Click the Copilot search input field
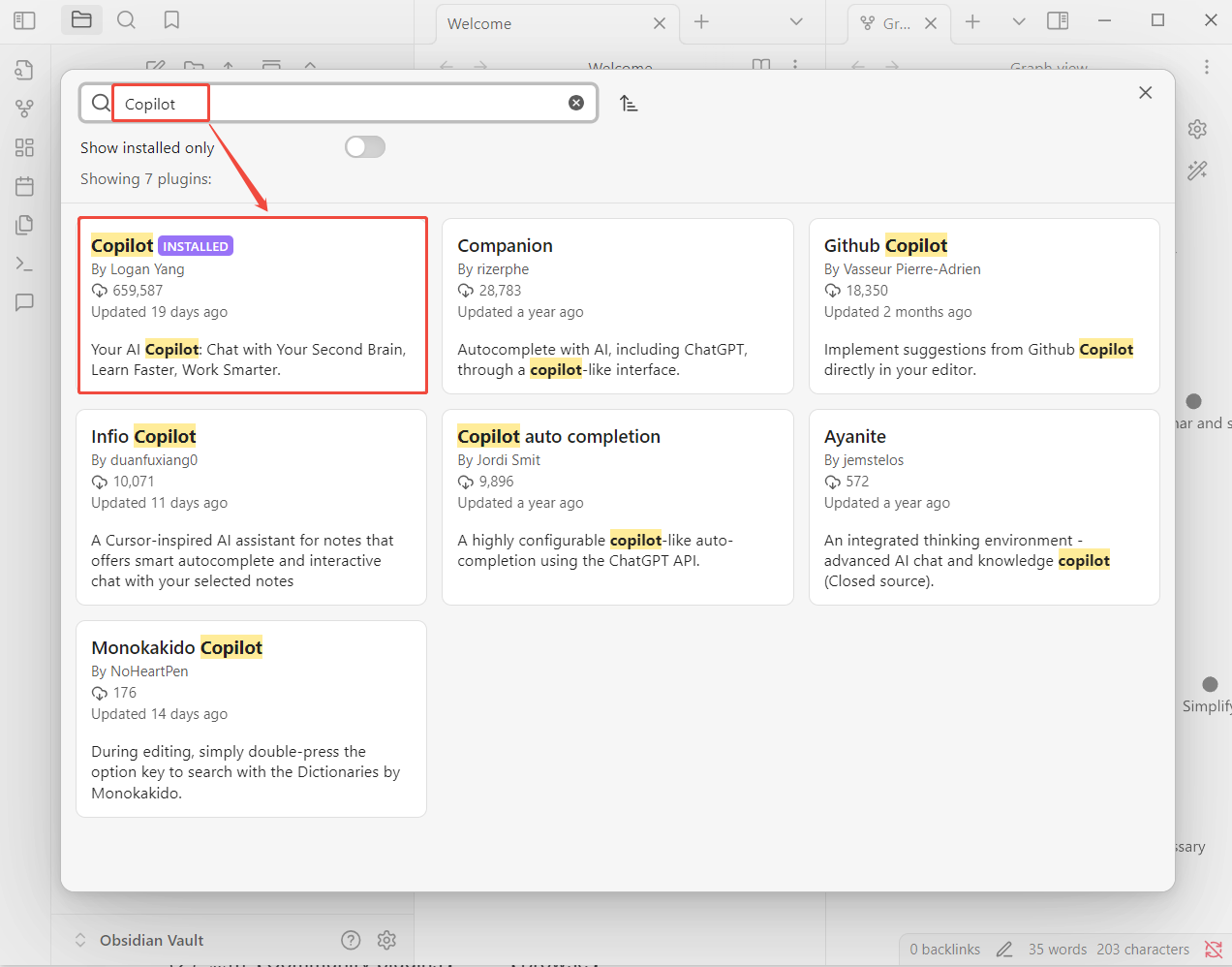 (x=339, y=103)
